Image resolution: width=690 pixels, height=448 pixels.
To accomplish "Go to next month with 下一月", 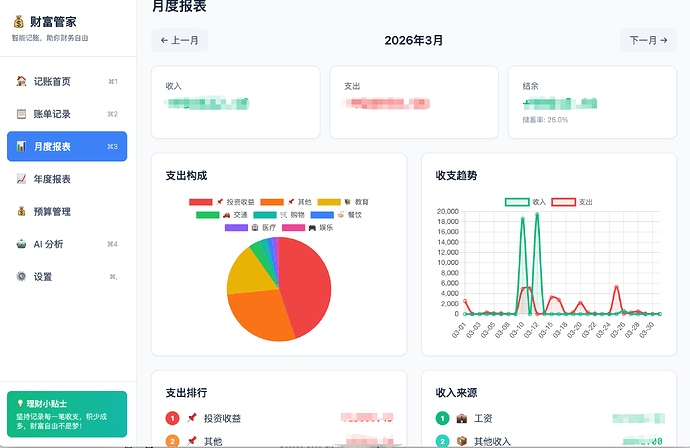I will (x=648, y=40).
